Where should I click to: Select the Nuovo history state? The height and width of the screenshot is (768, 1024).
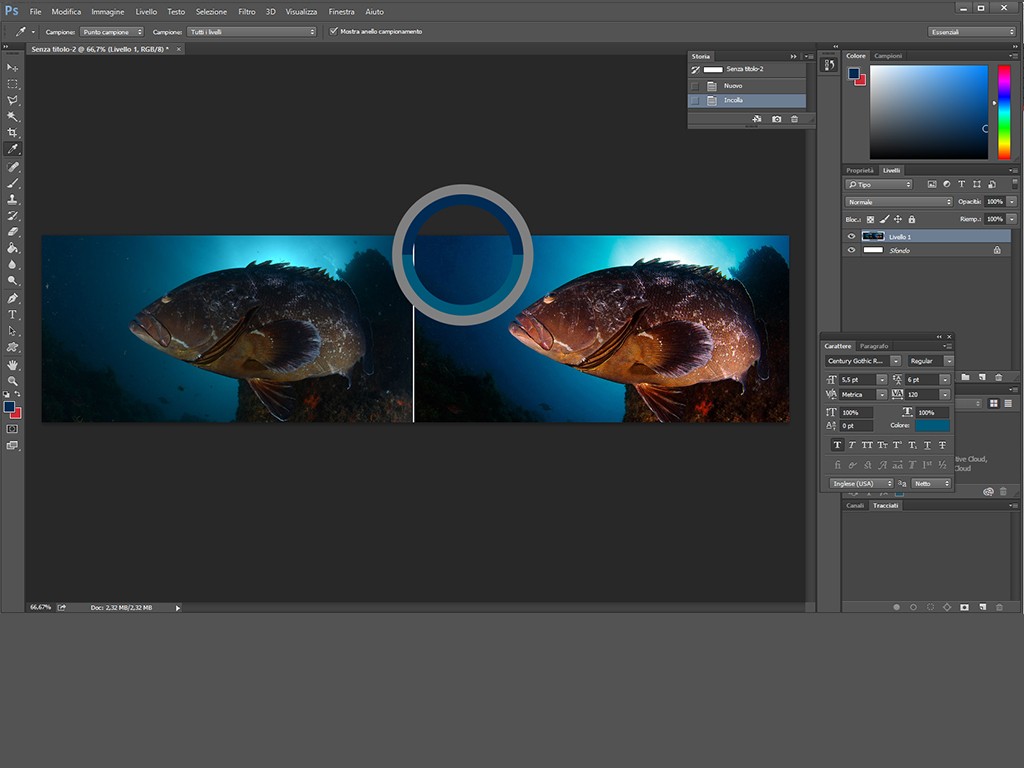[x=733, y=86]
